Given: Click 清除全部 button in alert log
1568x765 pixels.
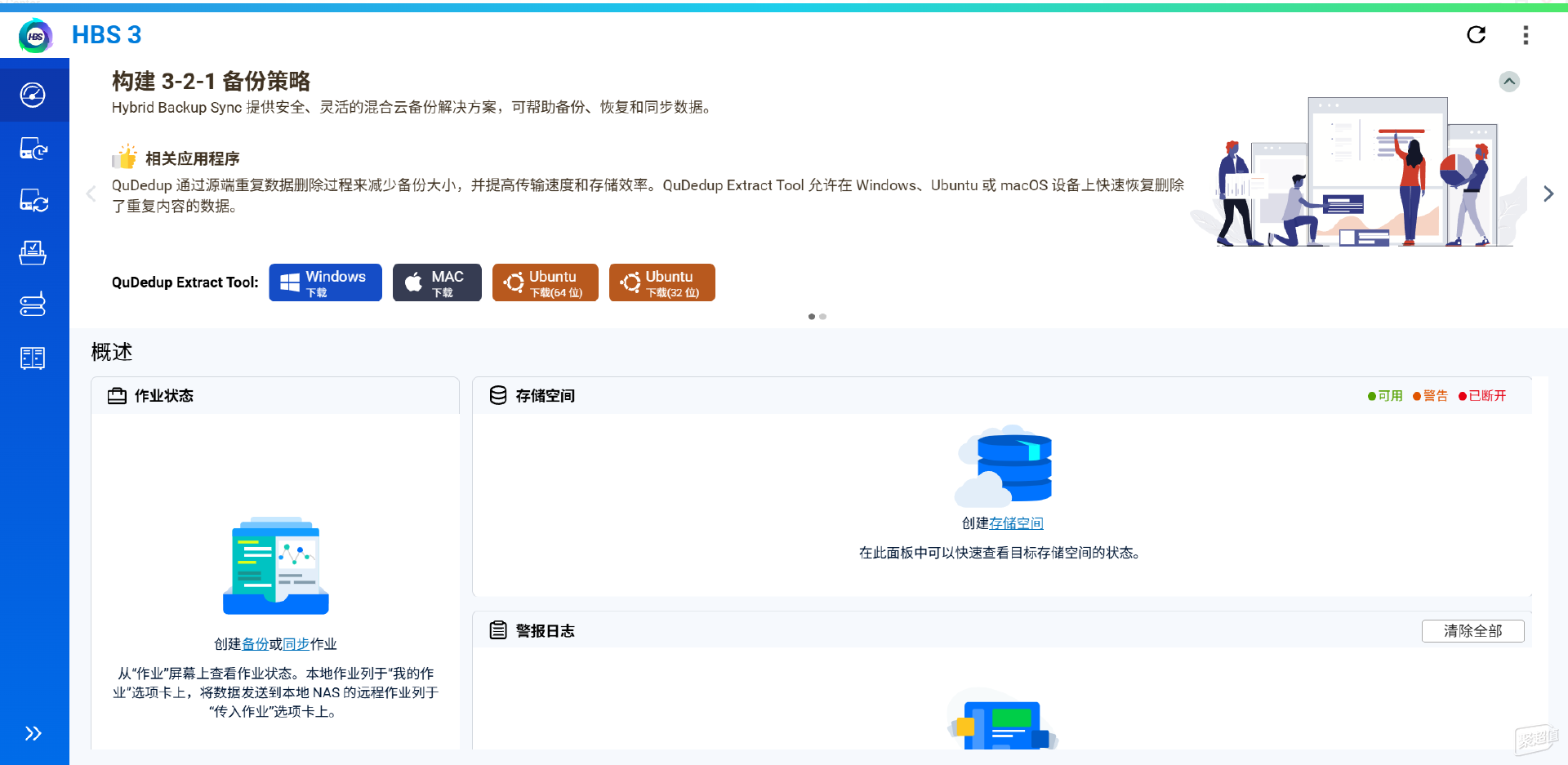Looking at the screenshot, I should (x=1472, y=631).
